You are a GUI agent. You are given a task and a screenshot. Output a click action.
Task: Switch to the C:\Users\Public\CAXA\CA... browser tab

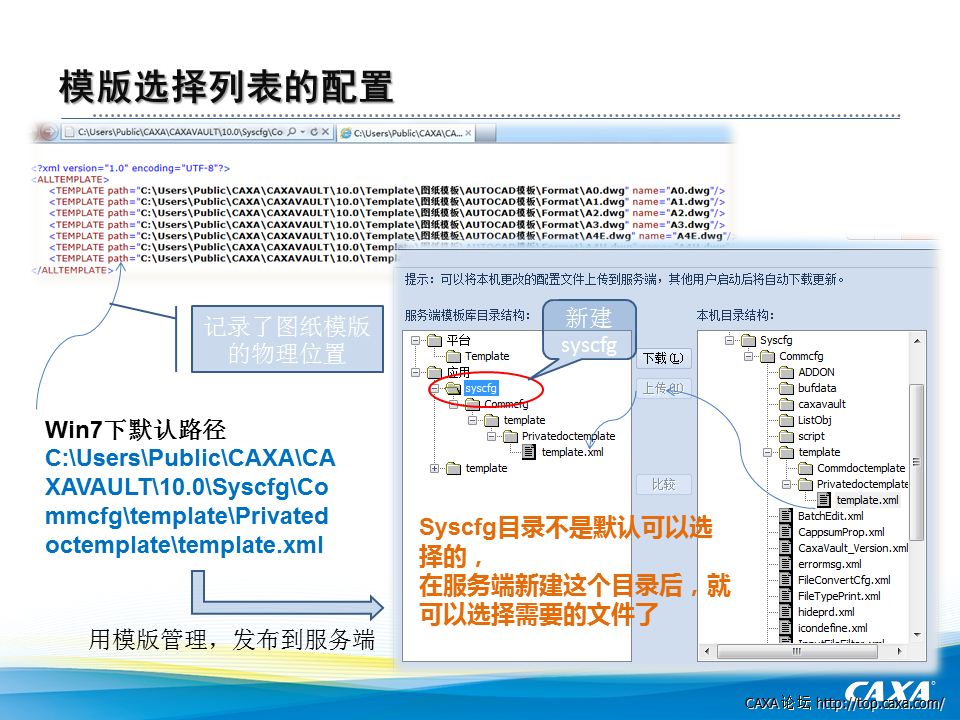407,133
